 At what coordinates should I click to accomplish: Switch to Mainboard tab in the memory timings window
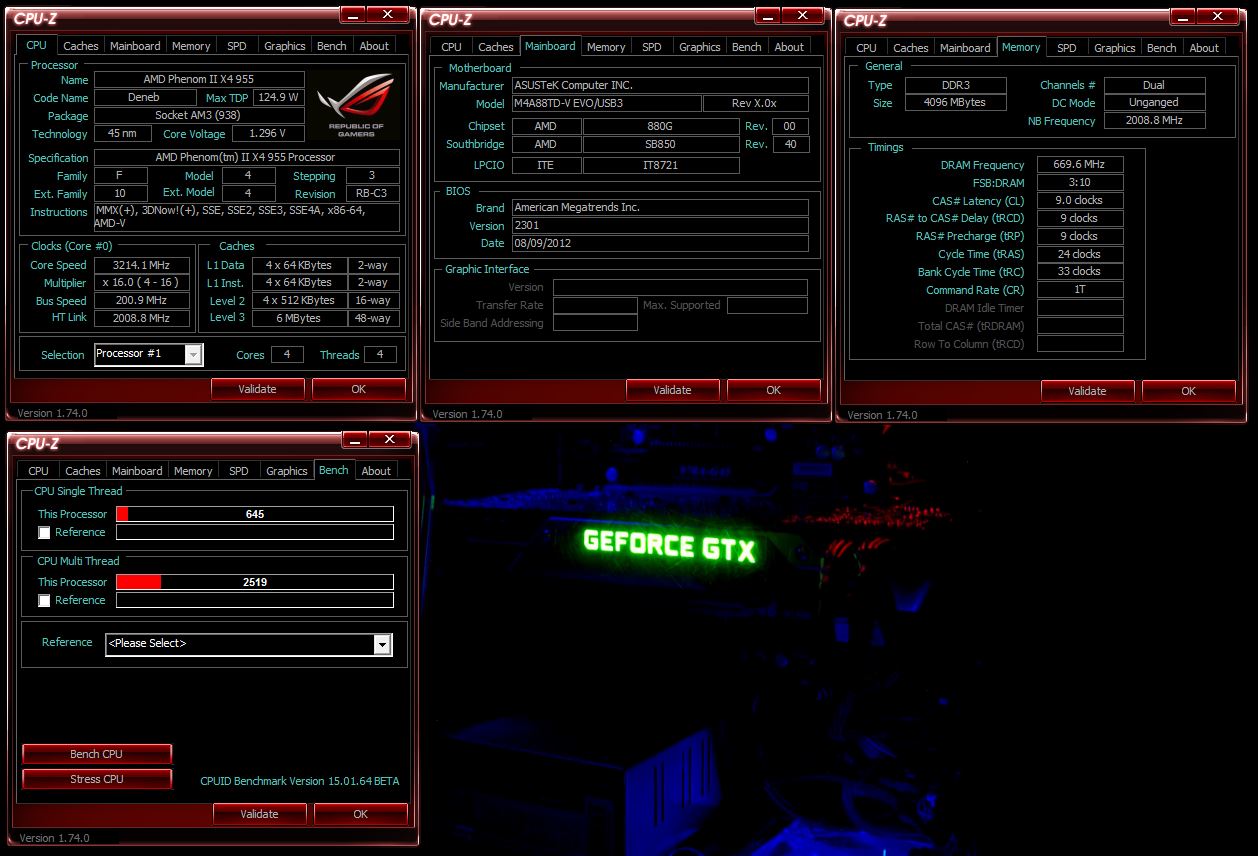[x=965, y=48]
